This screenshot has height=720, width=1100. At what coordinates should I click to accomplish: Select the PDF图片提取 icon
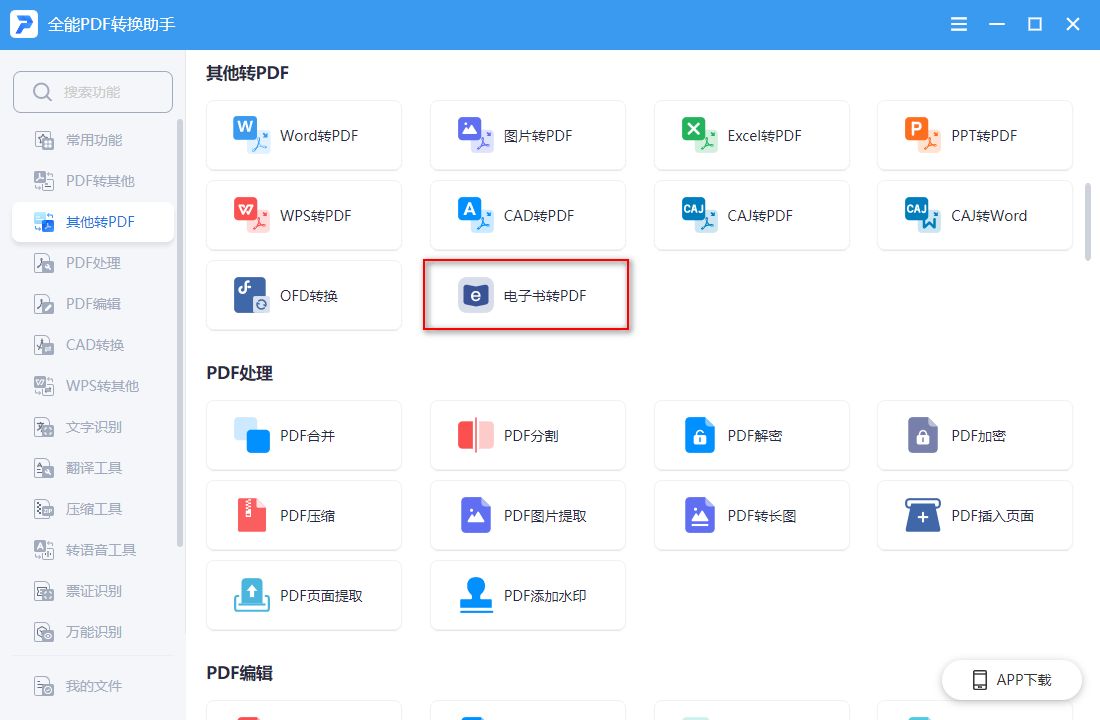pyautogui.click(x=475, y=515)
